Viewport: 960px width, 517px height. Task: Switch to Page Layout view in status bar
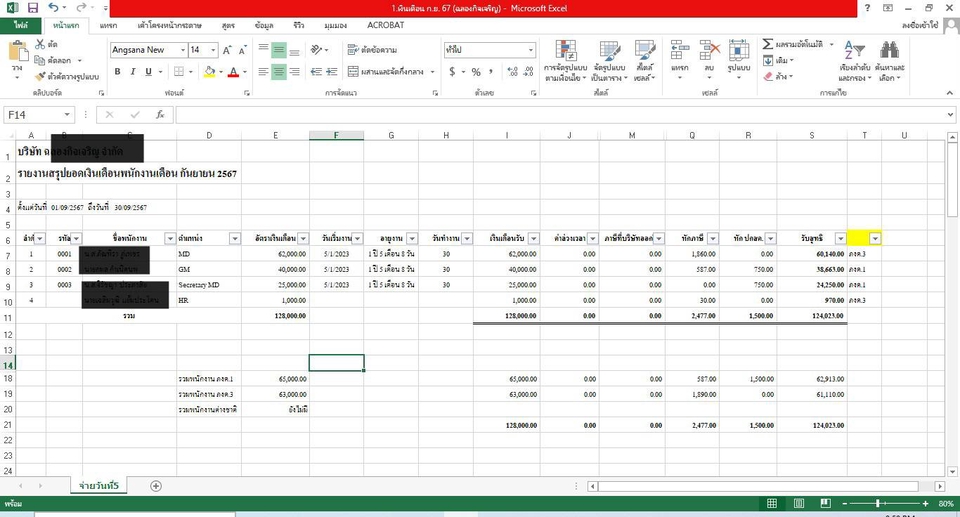point(799,503)
